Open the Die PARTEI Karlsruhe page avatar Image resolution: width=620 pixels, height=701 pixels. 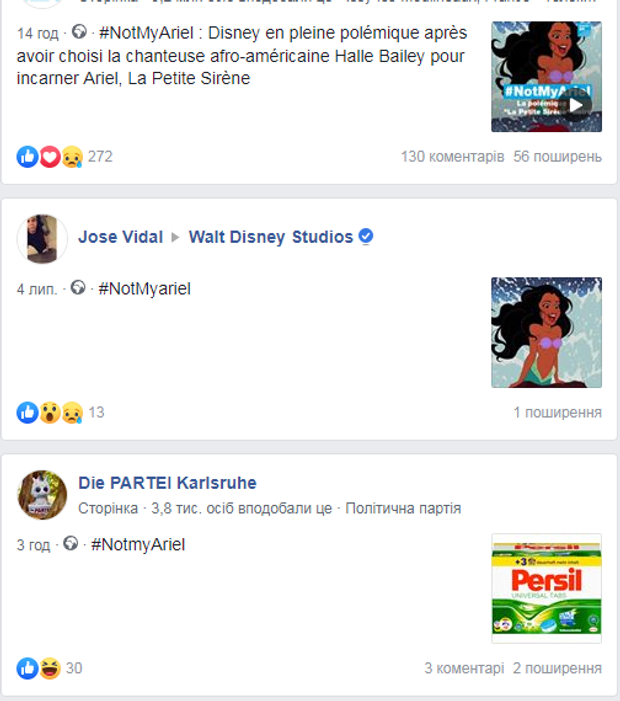42,495
